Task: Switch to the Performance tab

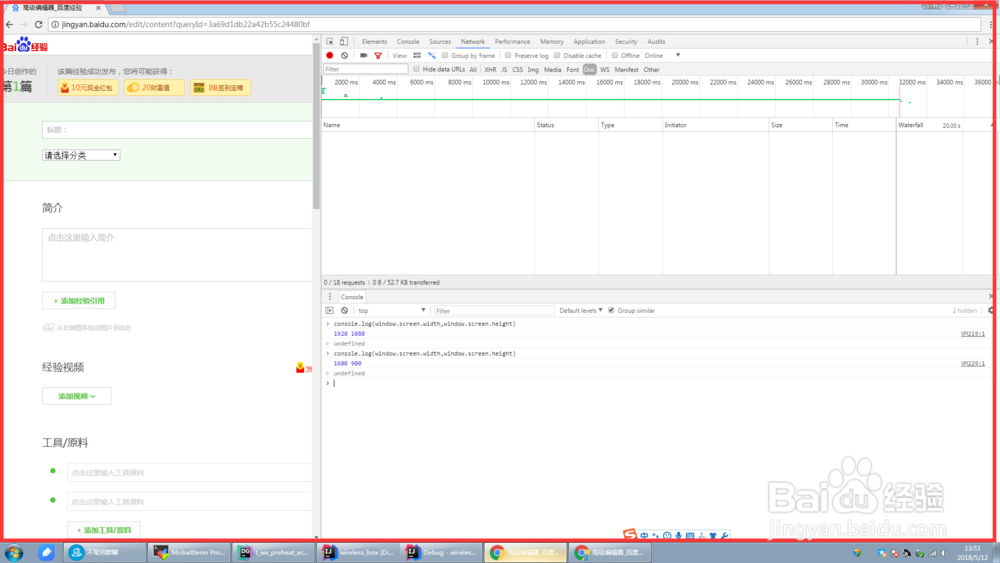Action: click(x=512, y=41)
